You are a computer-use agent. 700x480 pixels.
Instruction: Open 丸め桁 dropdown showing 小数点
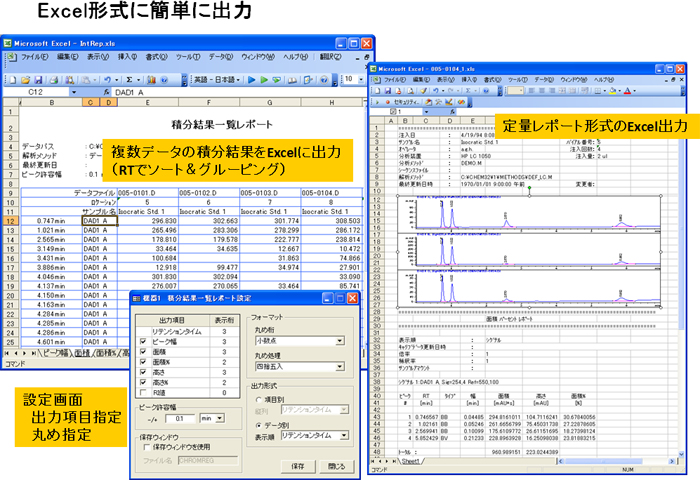point(340,341)
